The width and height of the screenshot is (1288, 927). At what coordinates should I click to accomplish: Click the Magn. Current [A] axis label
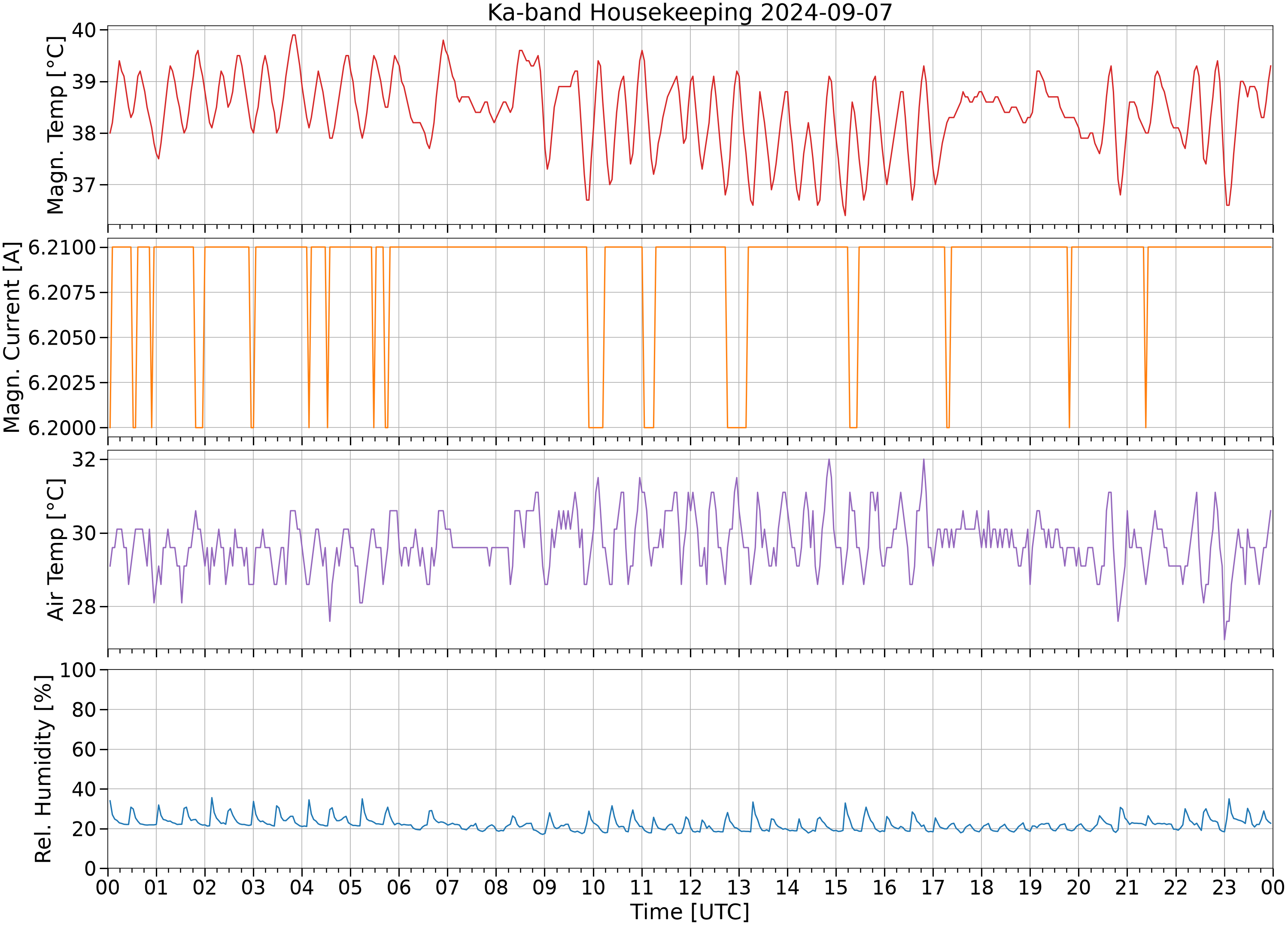(12, 337)
